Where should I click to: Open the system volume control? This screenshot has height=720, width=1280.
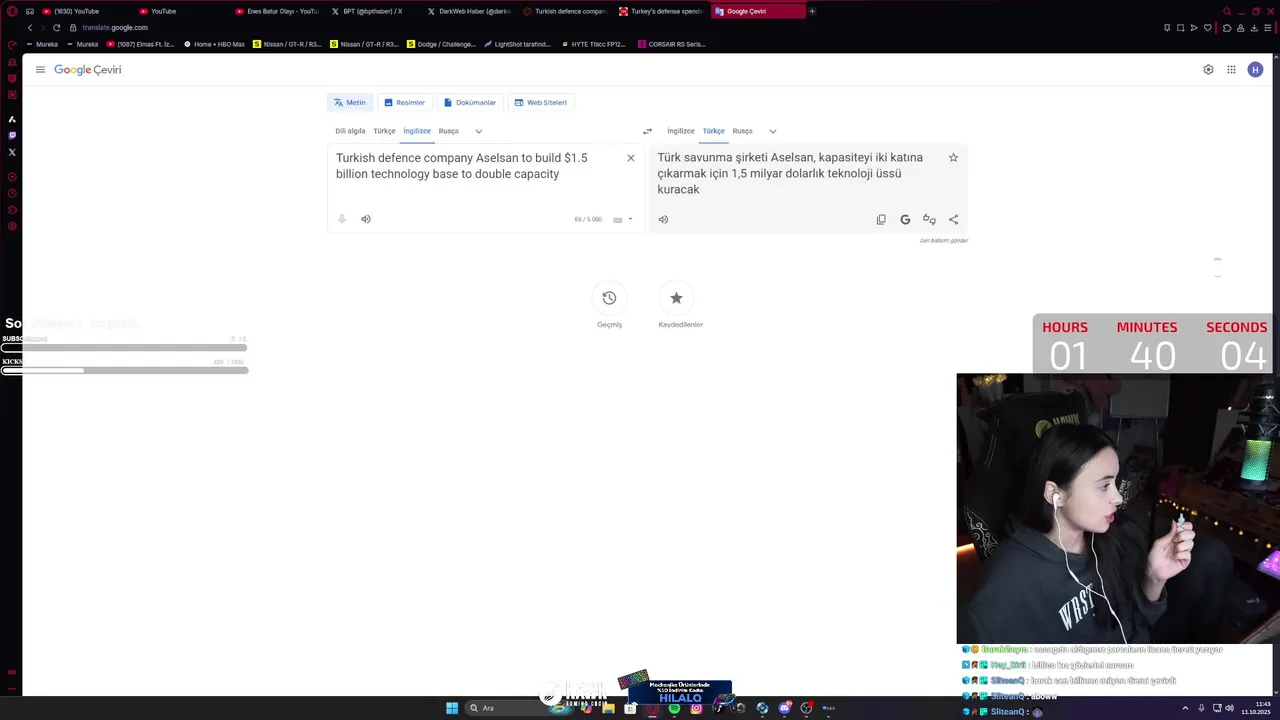click(x=1229, y=708)
